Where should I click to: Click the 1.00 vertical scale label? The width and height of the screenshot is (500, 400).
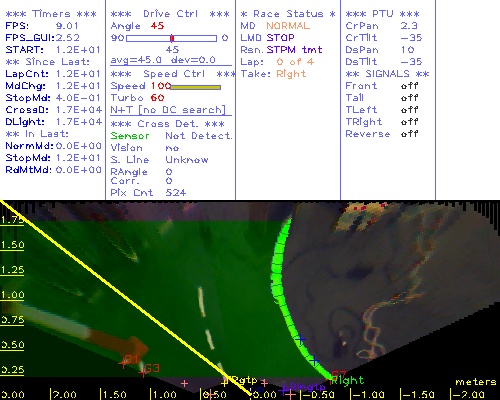point(12,295)
